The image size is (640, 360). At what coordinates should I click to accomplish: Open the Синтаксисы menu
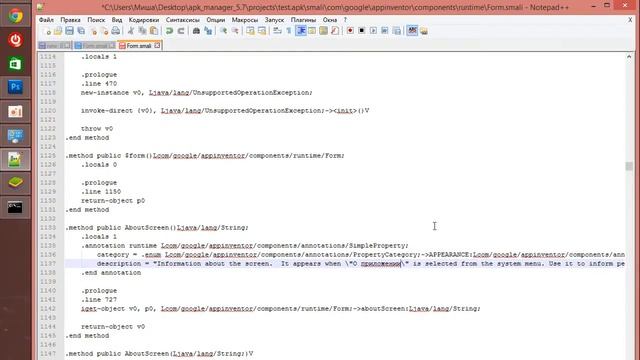pos(182,20)
